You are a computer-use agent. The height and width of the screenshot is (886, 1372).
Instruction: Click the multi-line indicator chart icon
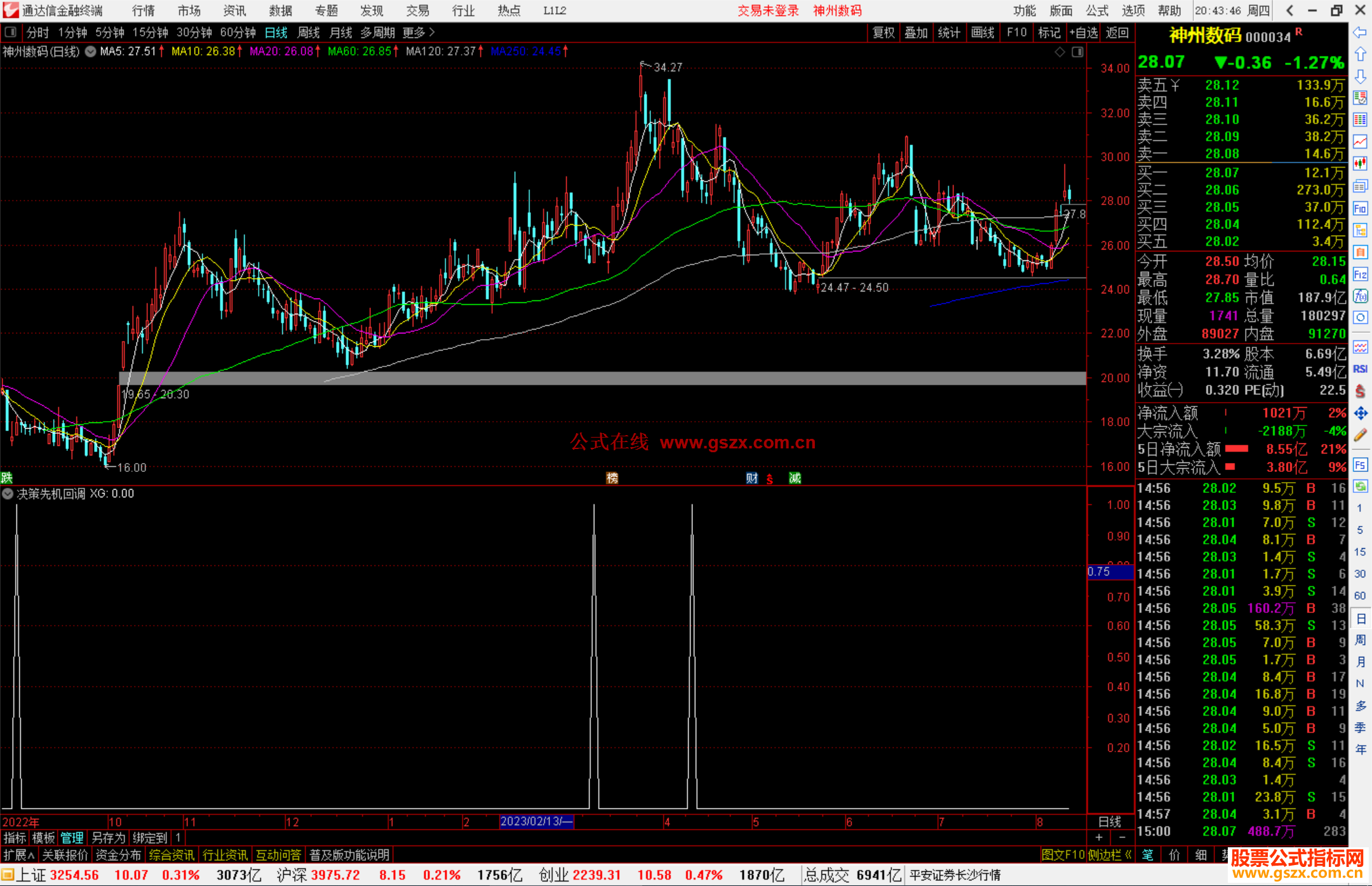coord(1360,347)
